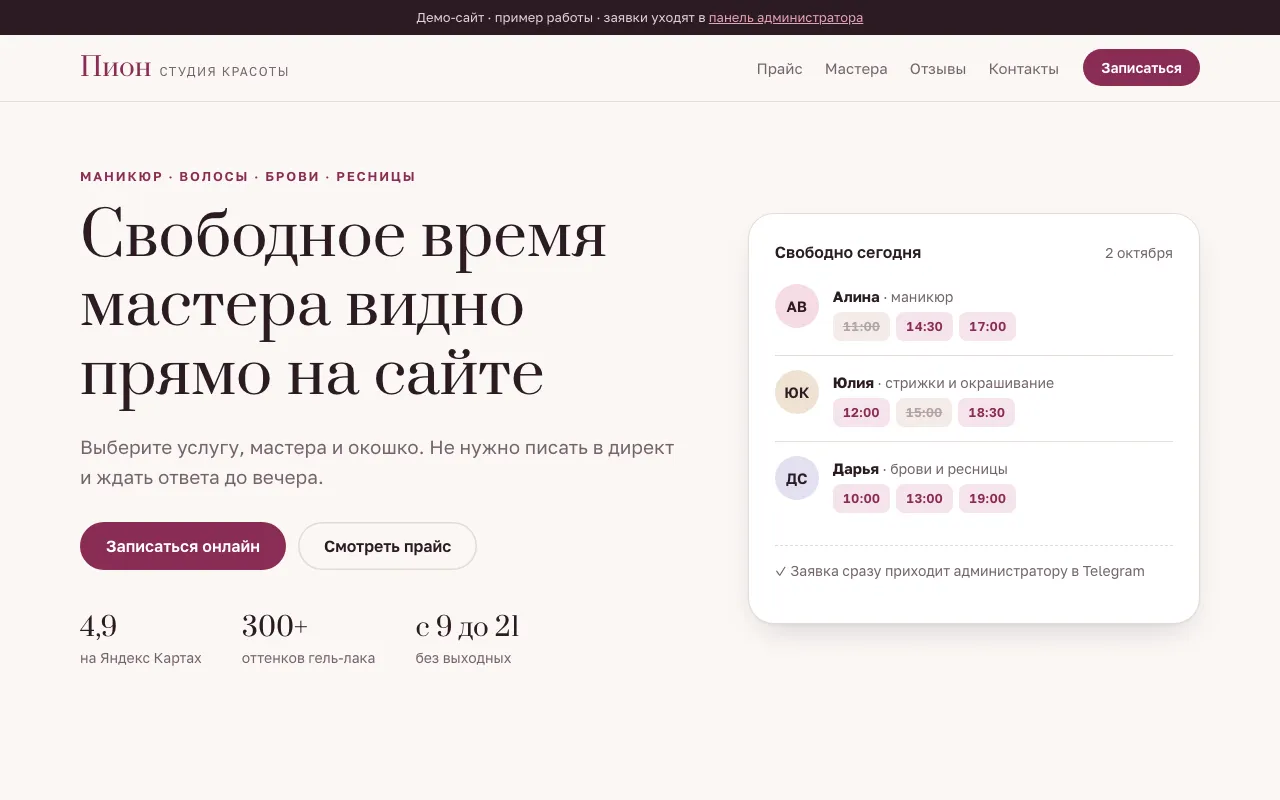Select the 12:00 slot for Юлия
1280x800 pixels.
(x=861, y=412)
